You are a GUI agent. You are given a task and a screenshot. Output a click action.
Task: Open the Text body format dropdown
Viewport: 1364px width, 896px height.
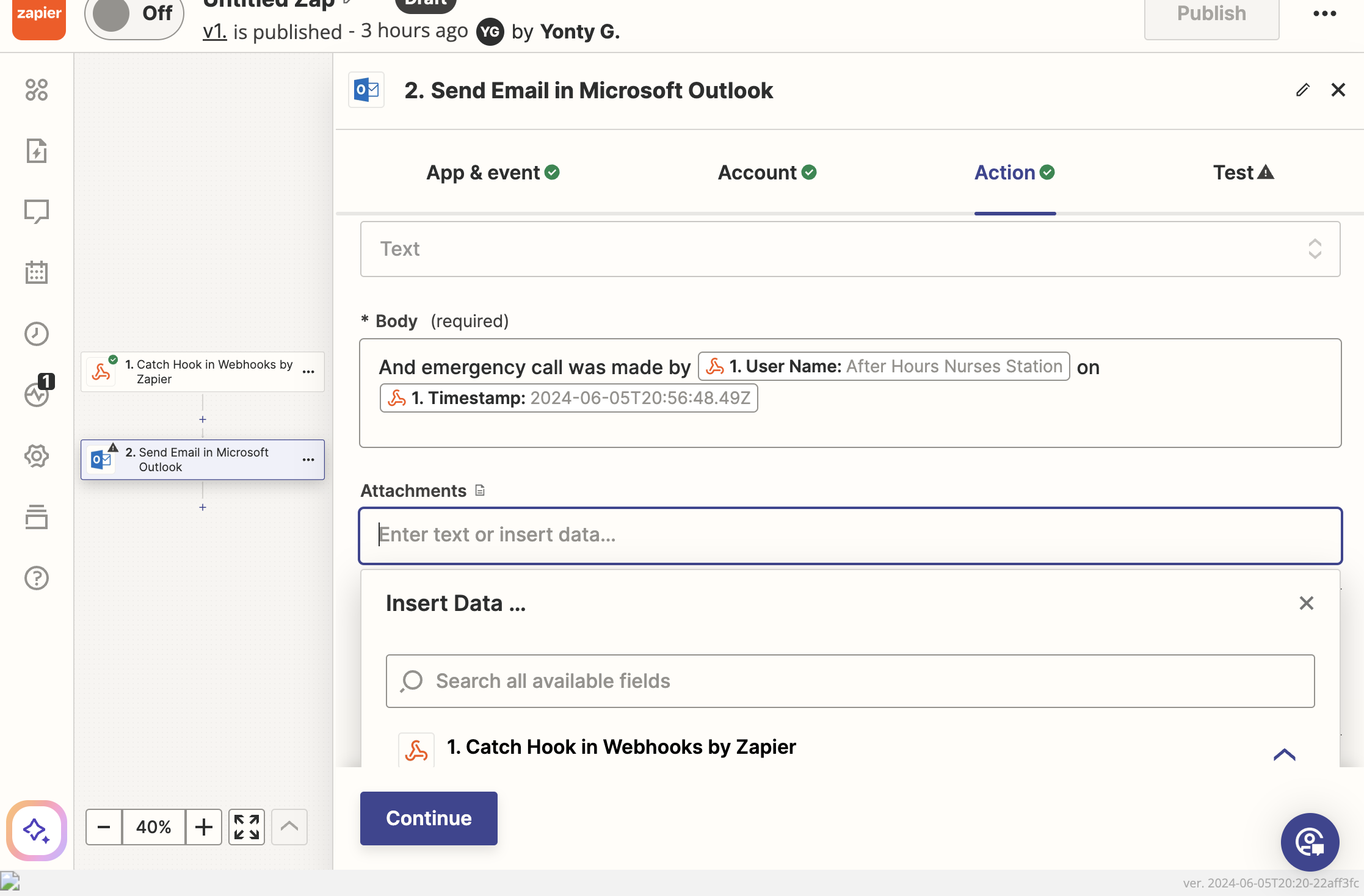(x=850, y=249)
